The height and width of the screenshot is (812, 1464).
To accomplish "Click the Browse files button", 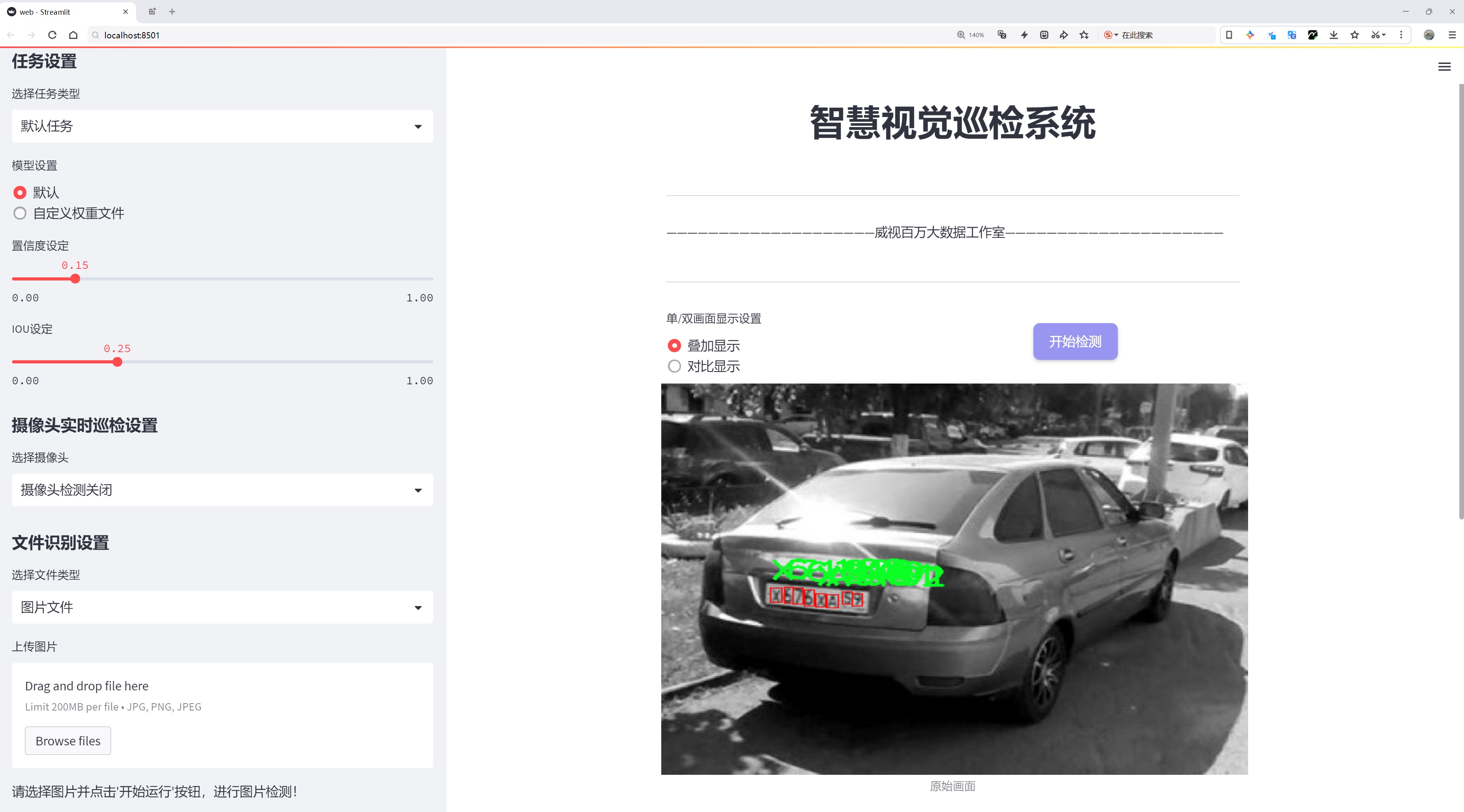I will click(x=67, y=741).
